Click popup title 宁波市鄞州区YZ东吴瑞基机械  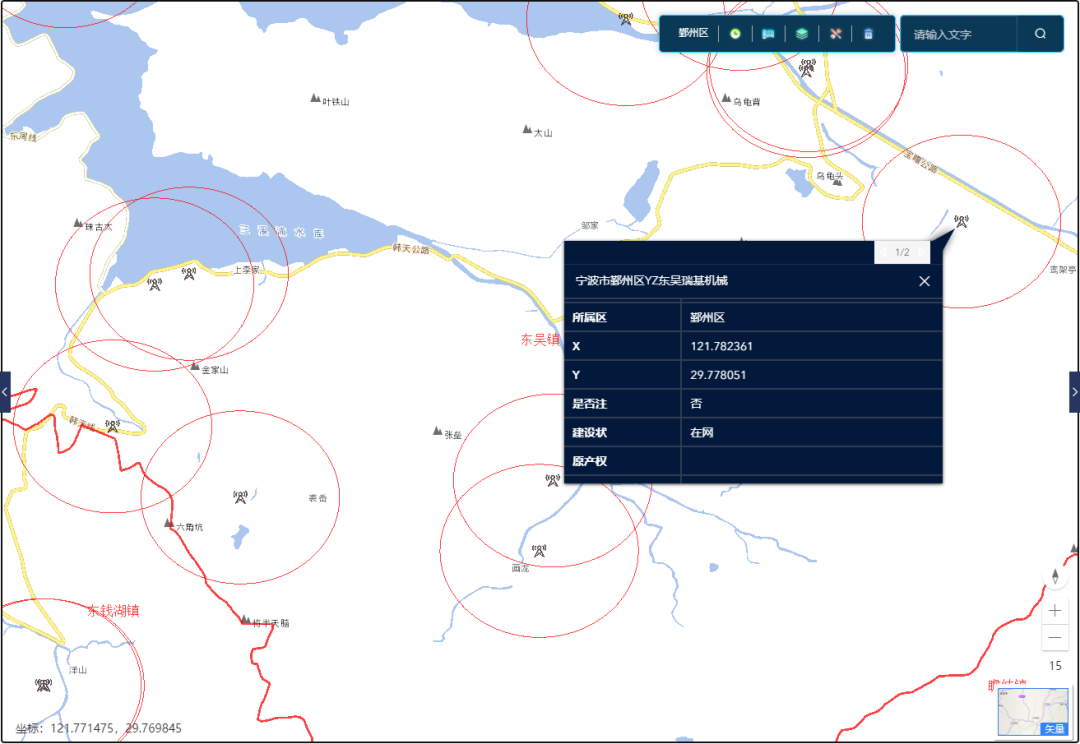[652, 280]
